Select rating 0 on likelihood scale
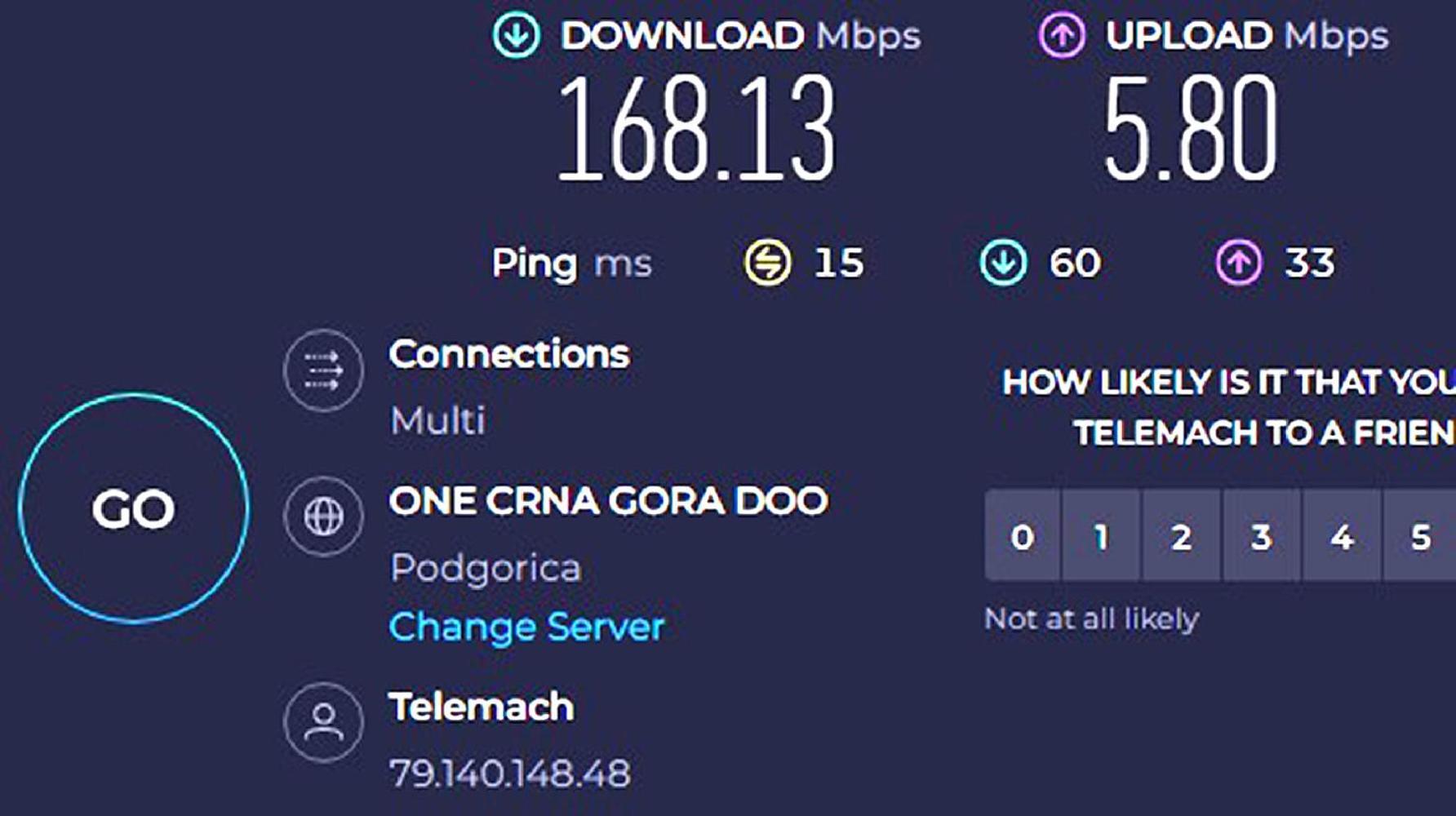1456x816 pixels. tap(1023, 536)
